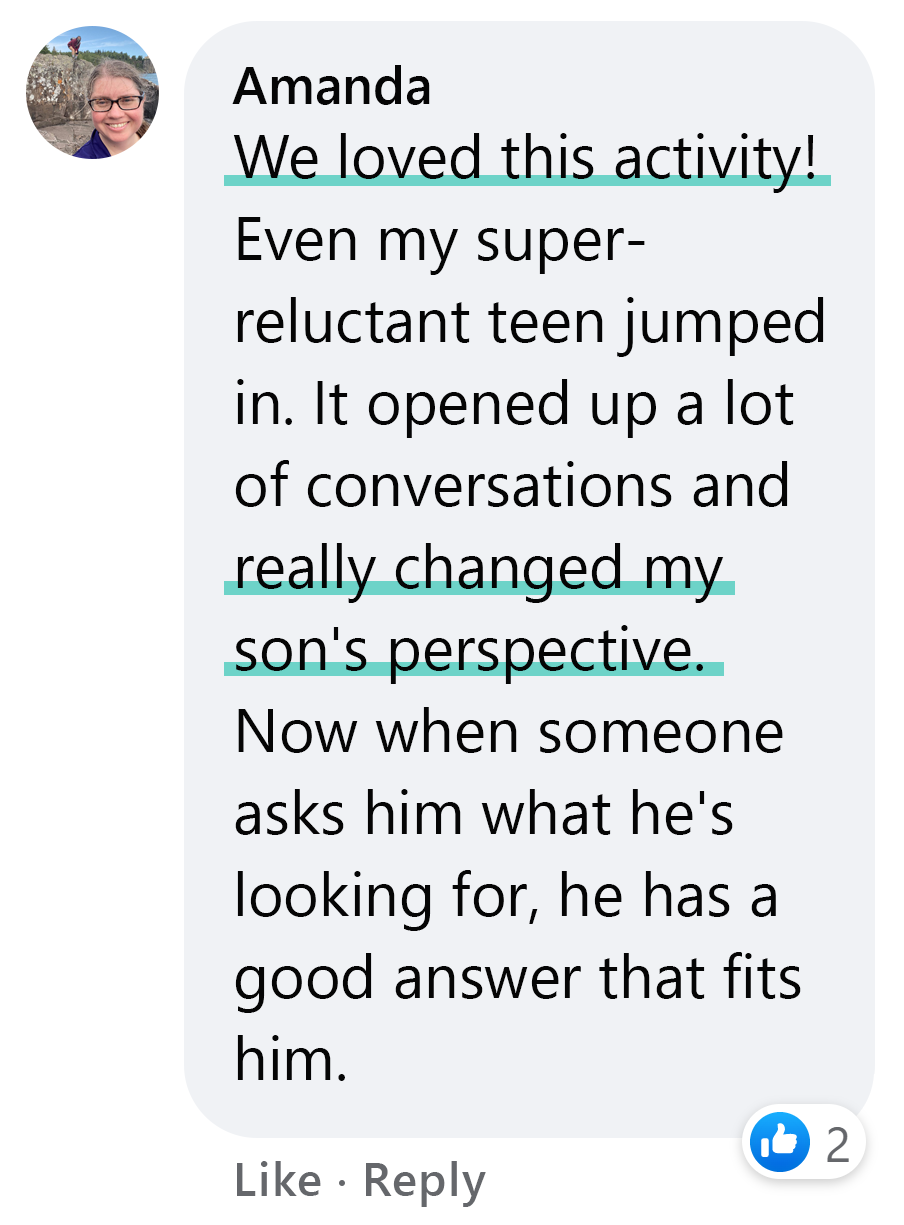This screenshot has height=1225, width=904.
Task: Click the "of conversations and" text line
Action: [512, 486]
